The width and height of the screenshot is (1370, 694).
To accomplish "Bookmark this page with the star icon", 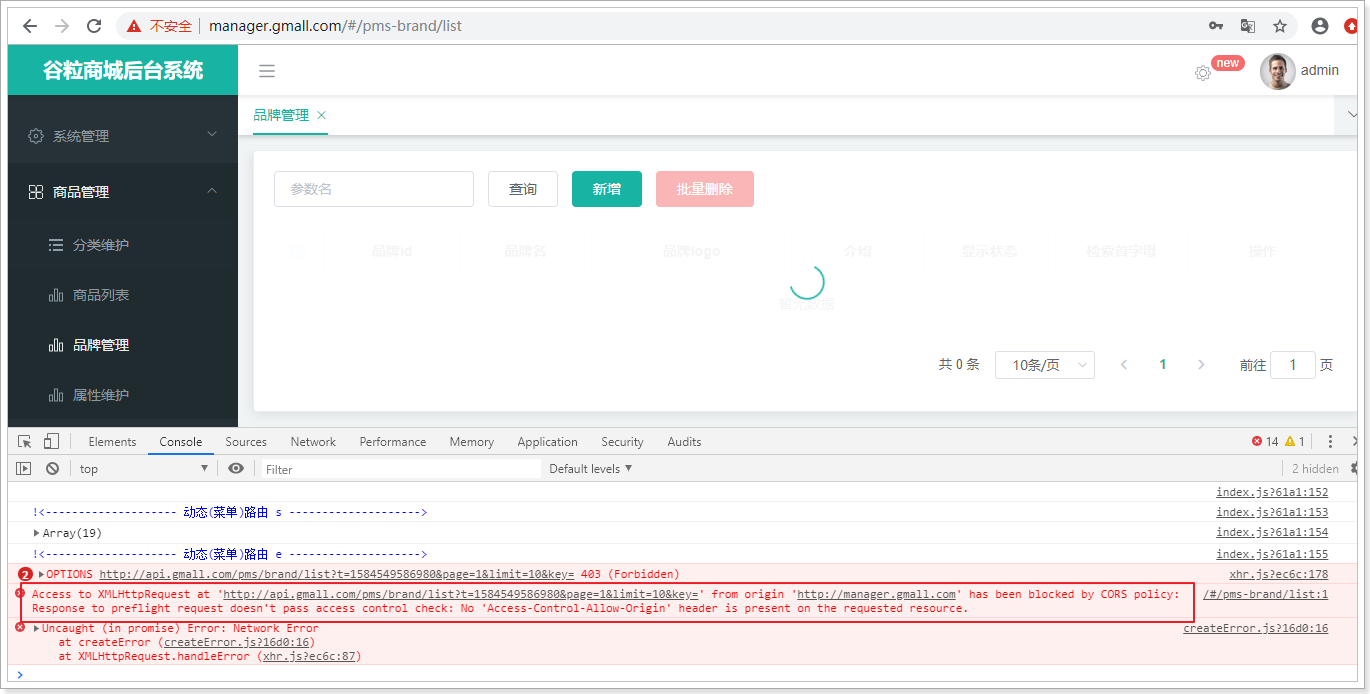I will tap(1280, 26).
